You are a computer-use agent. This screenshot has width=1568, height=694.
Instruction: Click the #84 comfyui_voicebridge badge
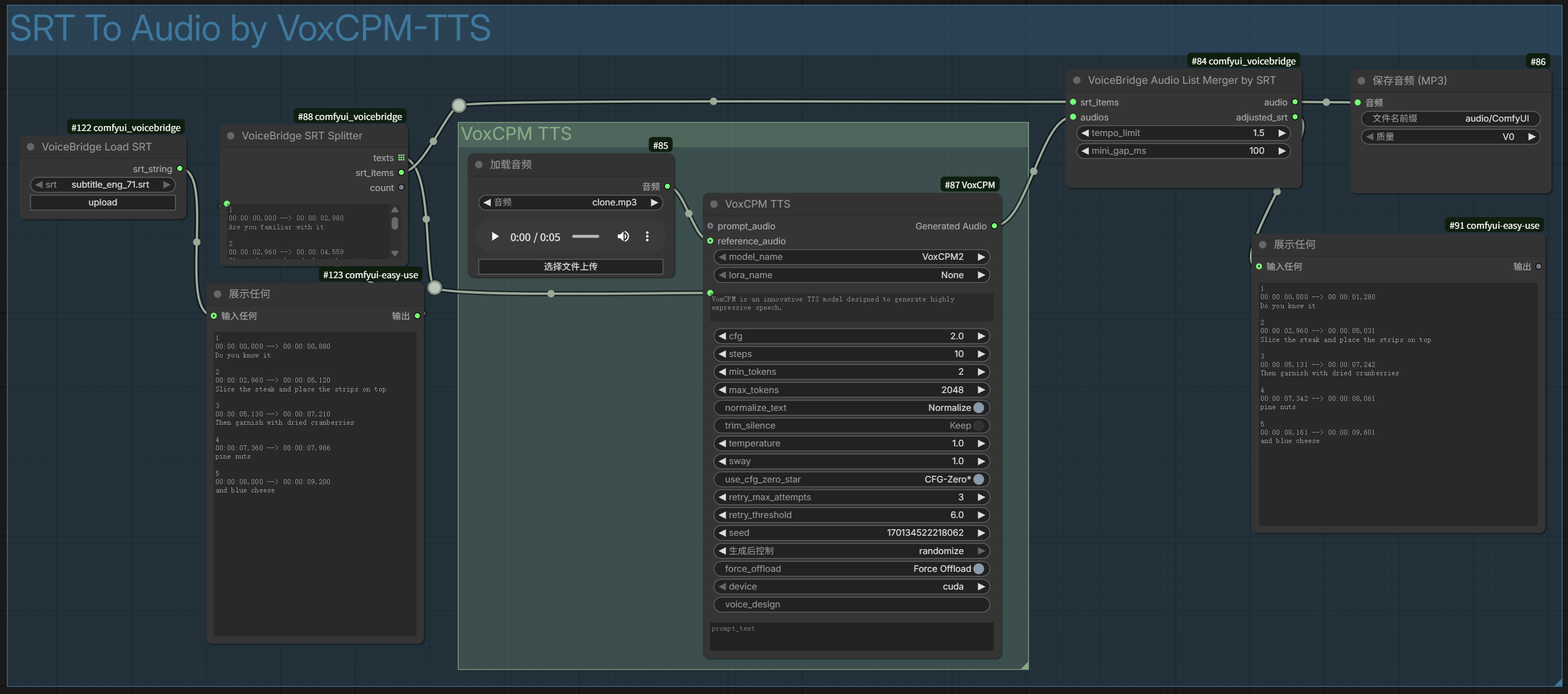point(1243,61)
